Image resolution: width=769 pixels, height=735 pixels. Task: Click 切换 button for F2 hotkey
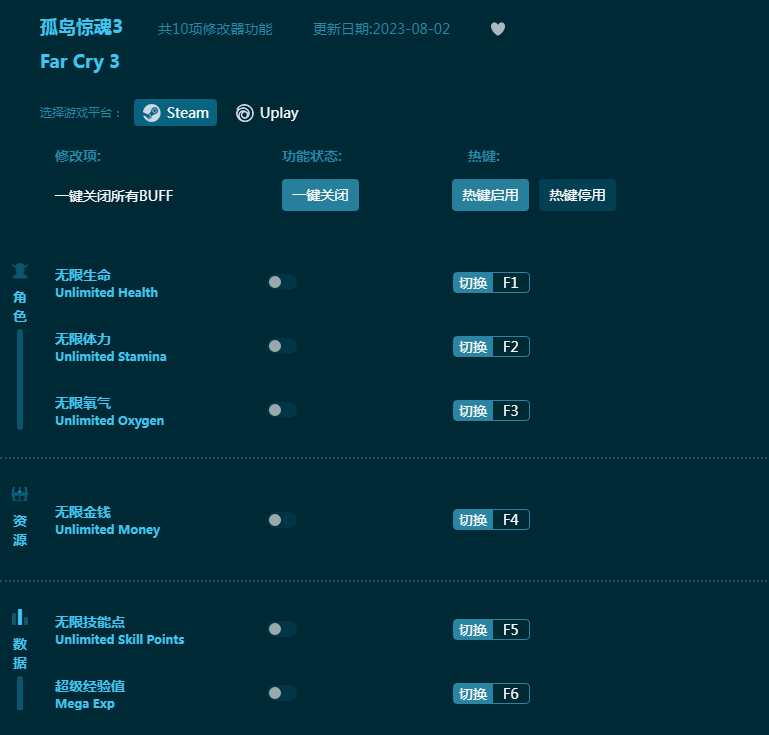click(473, 347)
